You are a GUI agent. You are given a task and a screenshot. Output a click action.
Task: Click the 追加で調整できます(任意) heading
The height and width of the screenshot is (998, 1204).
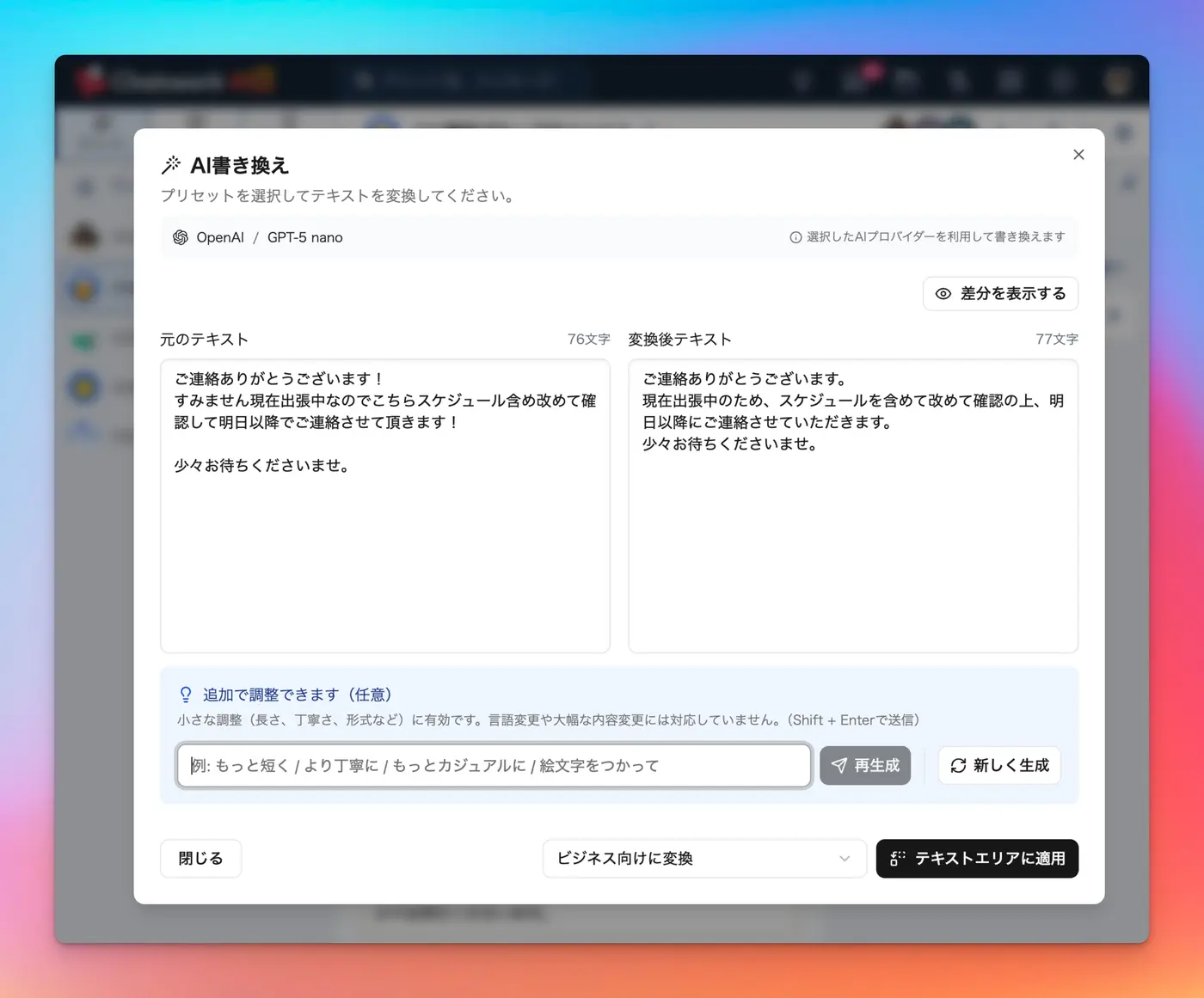tap(298, 695)
